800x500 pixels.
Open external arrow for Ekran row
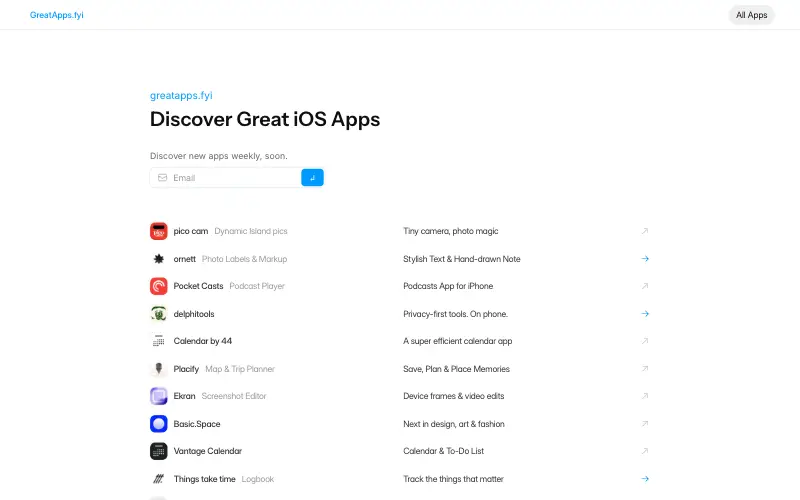(645, 396)
